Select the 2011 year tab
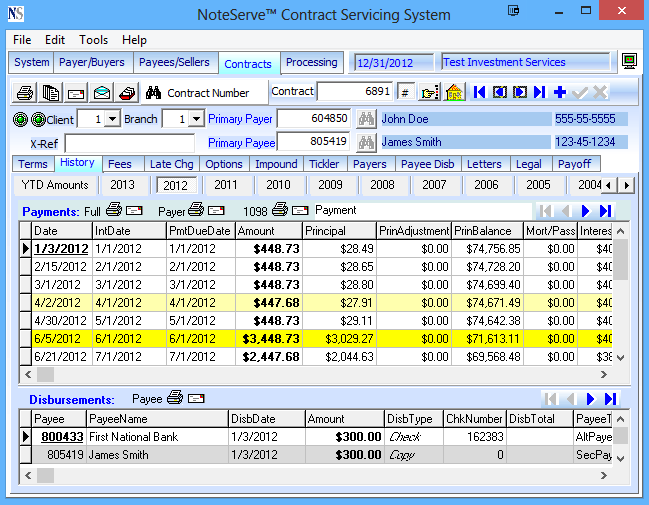649x505 pixels. pos(226,185)
